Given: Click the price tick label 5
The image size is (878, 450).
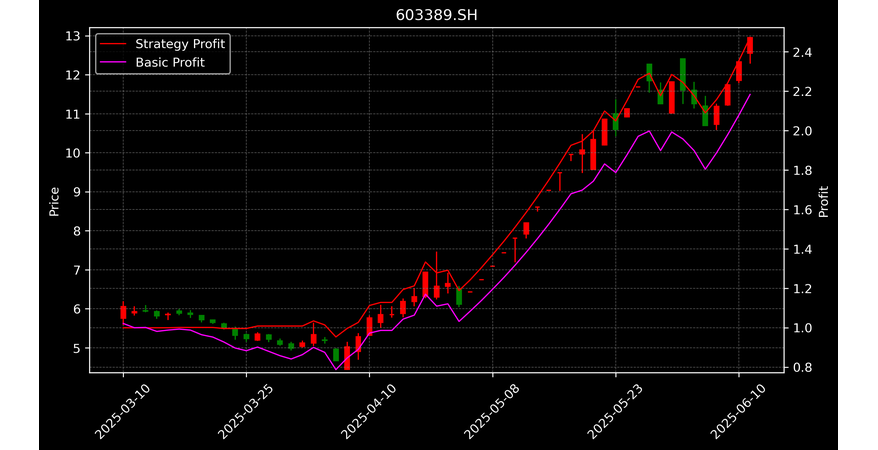Looking at the screenshot, I should tap(78, 348).
